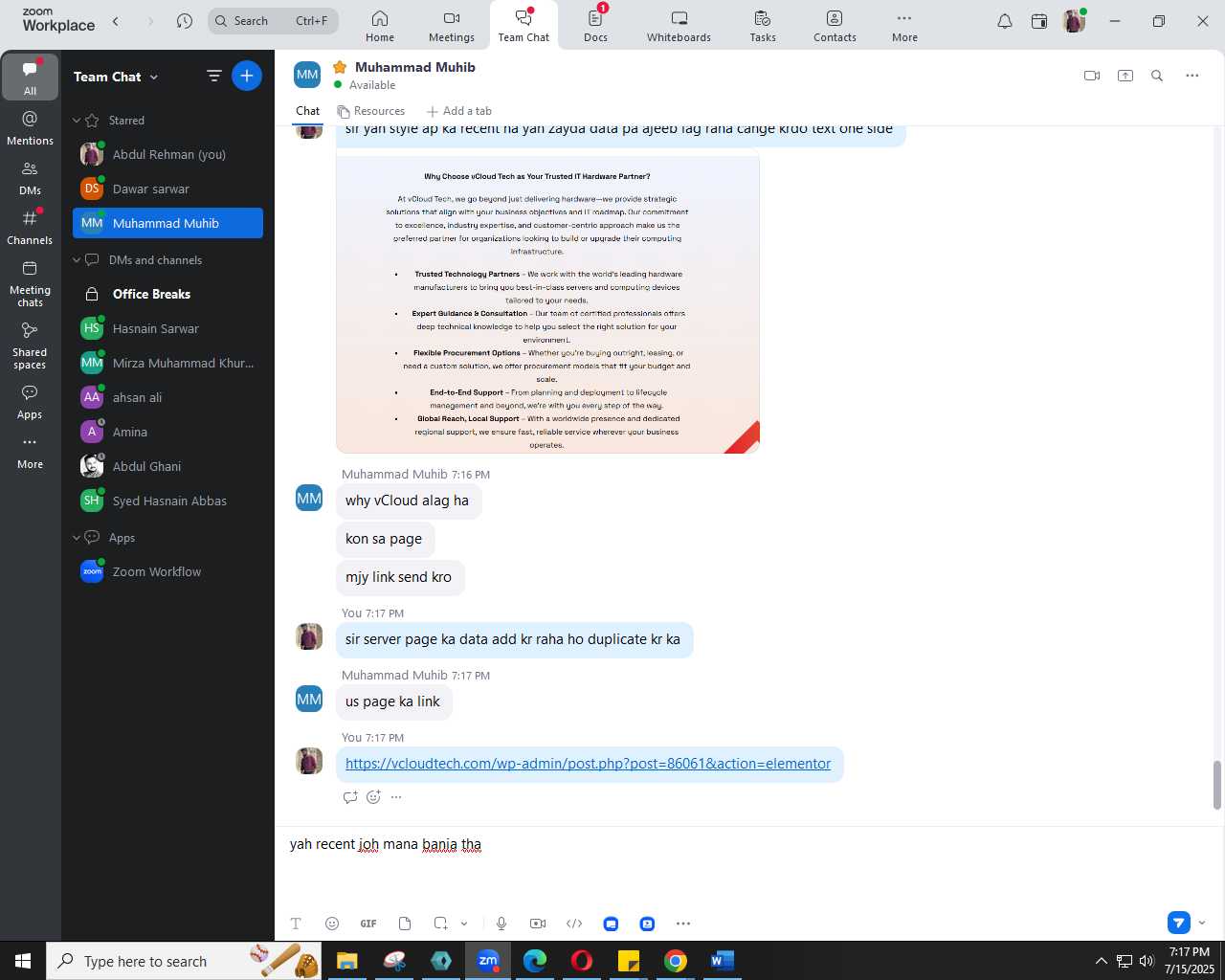The image size is (1225, 980).
Task: Open the GIF picker
Action: (368, 924)
